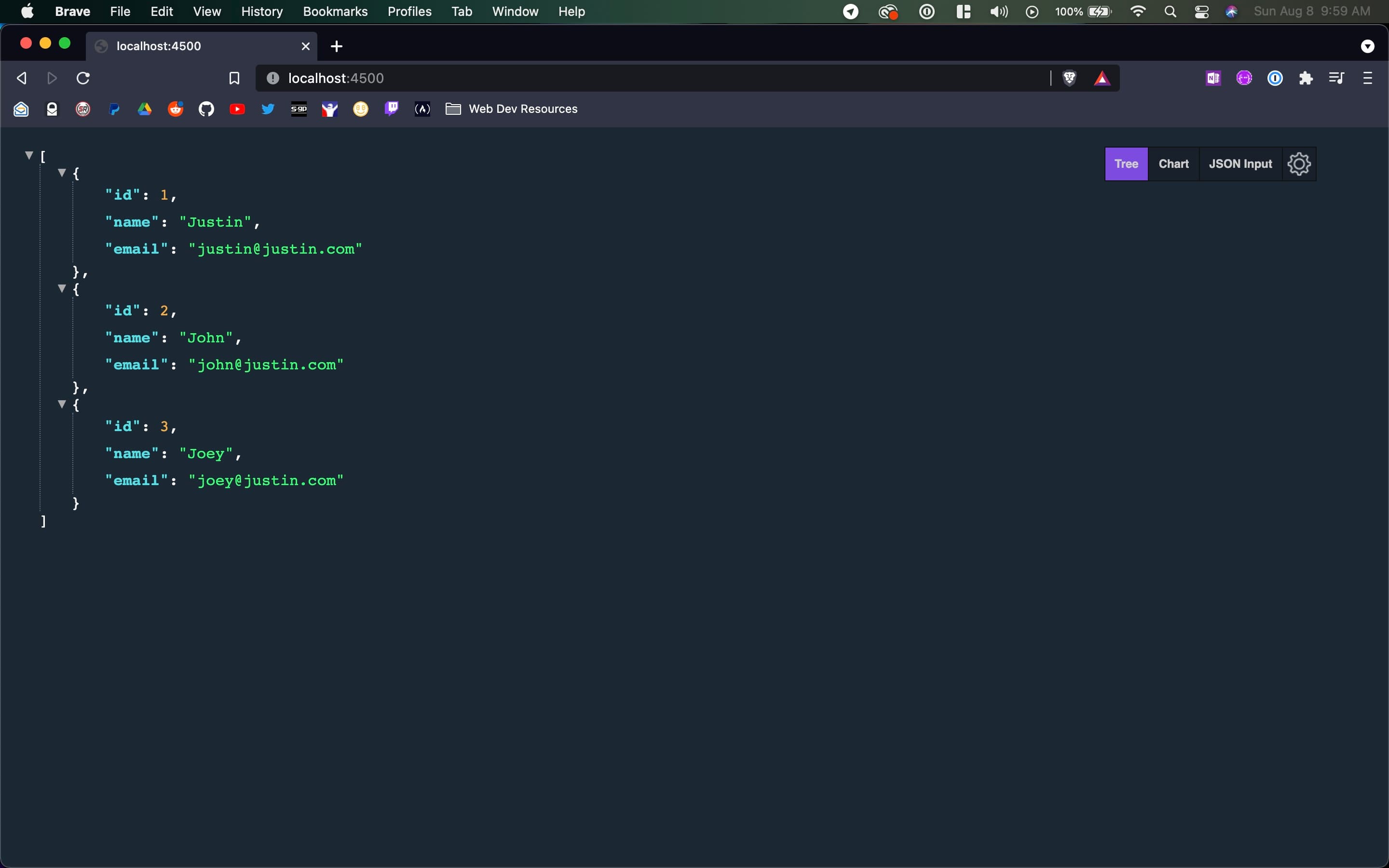Viewport: 1389px width, 868px height.
Task: Open the Reddit bookmark
Action: click(x=175, y=108)
